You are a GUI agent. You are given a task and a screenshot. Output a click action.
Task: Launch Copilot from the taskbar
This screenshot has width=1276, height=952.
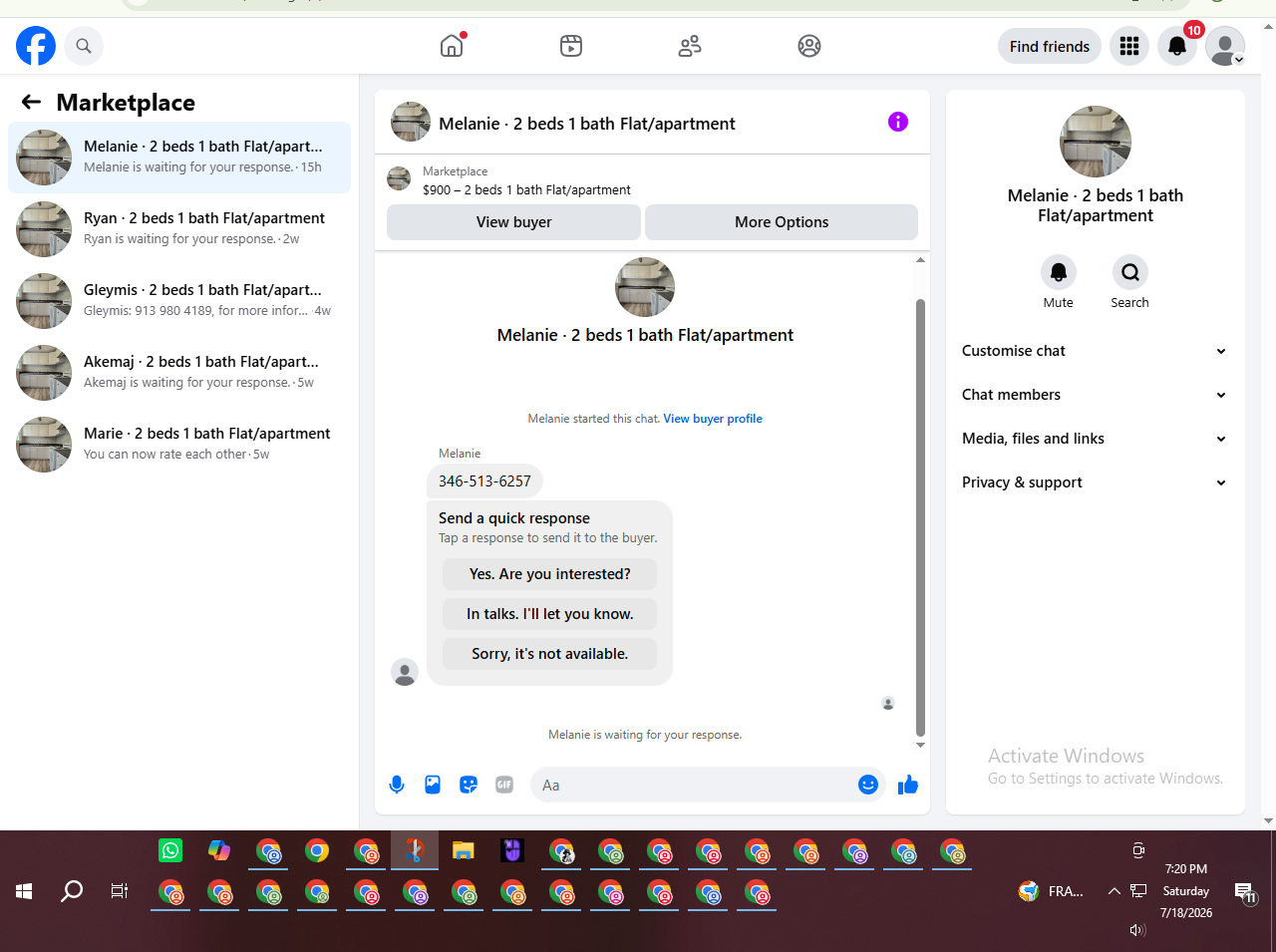pos(219,850)
